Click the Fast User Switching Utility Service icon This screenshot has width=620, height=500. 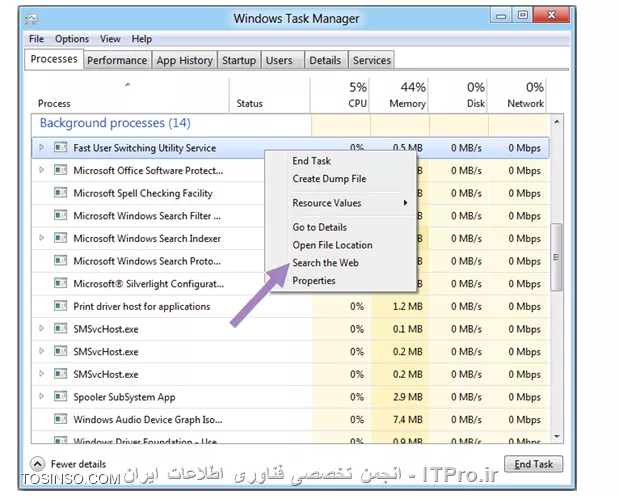click(x=60, y=148)
